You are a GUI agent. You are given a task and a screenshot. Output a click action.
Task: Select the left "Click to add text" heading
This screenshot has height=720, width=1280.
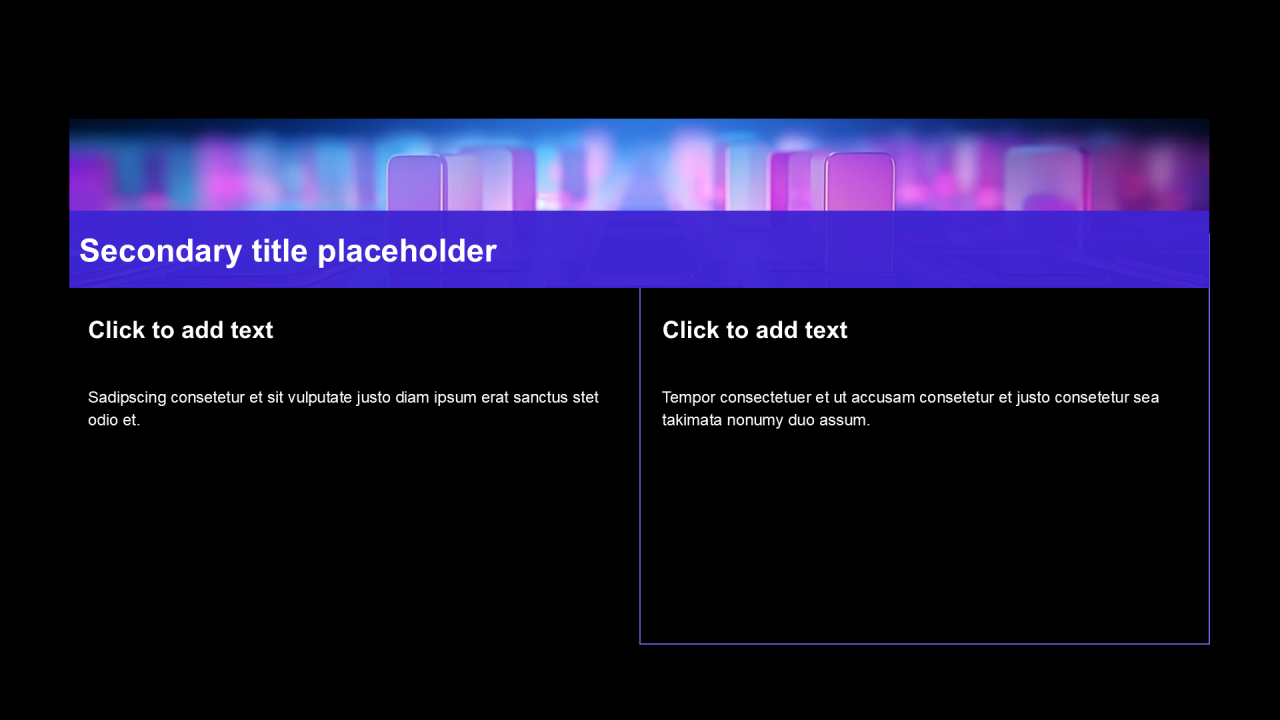[180, 330]
